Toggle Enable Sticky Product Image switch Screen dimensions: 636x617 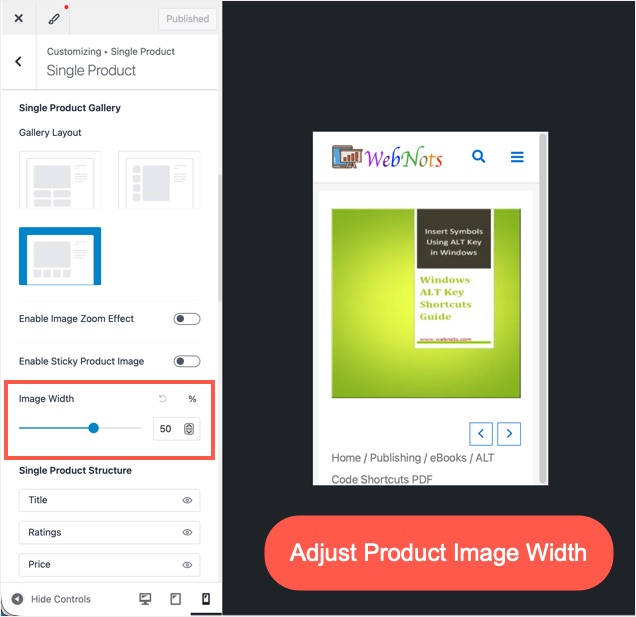click(x=187, y=361)
